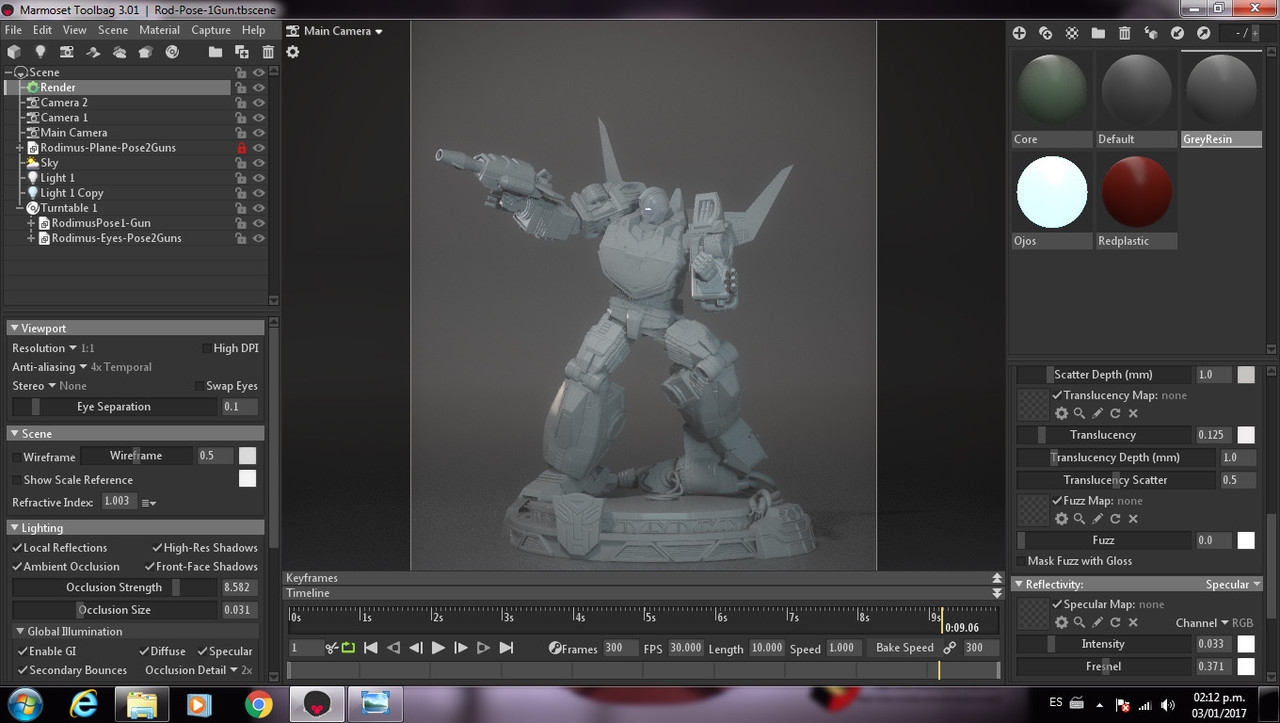Add a new light with bulb icon
Viewport: 1280px width, 723px height.
coord(40,52)
